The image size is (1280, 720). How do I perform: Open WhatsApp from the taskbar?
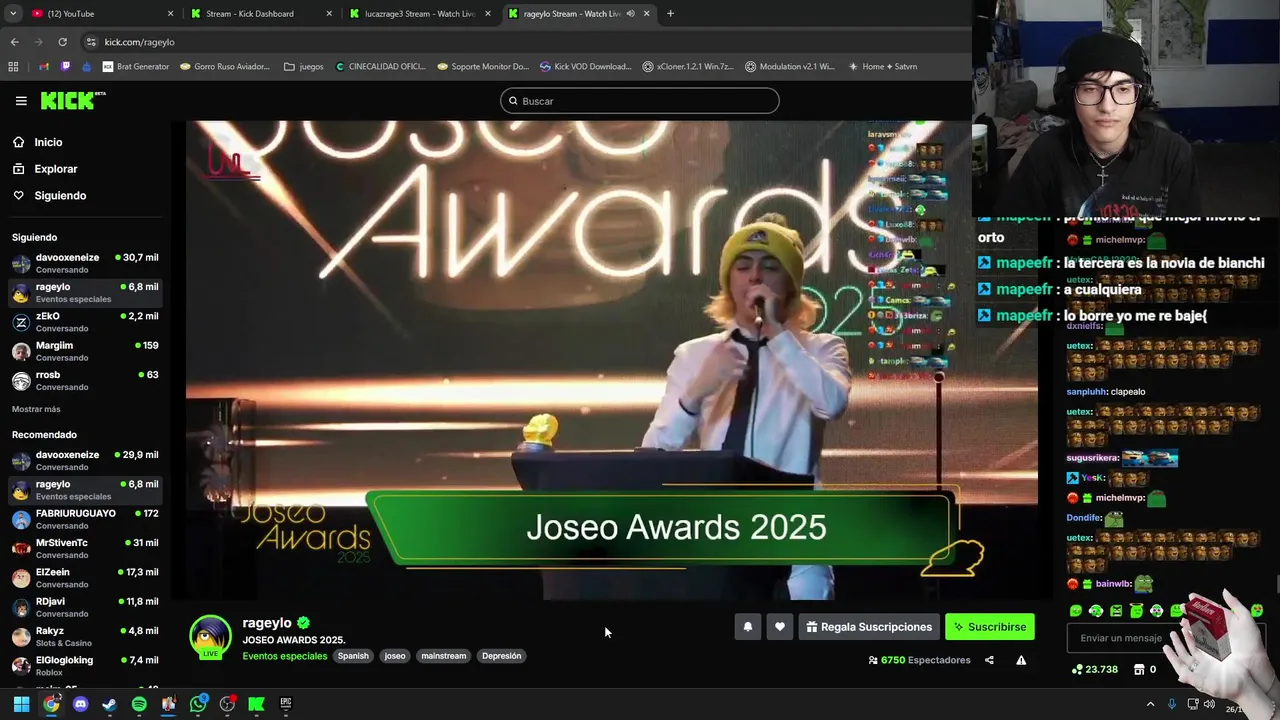click(x=198, y=704)
